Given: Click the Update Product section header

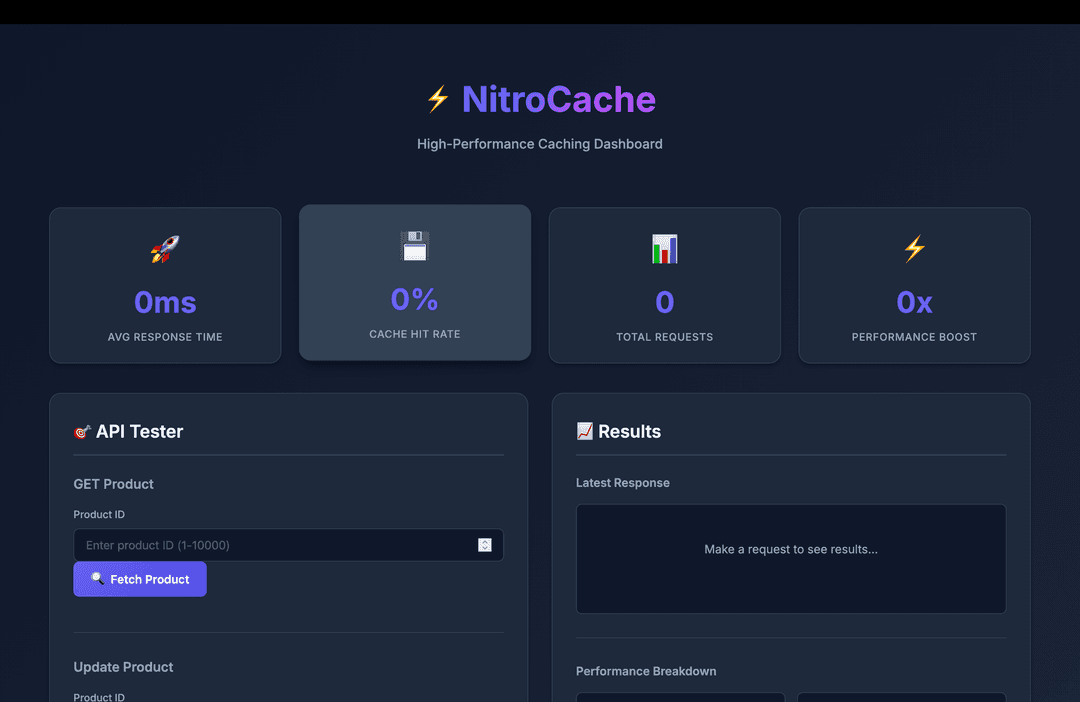Looking at the screenshot, I should point(123,667).
